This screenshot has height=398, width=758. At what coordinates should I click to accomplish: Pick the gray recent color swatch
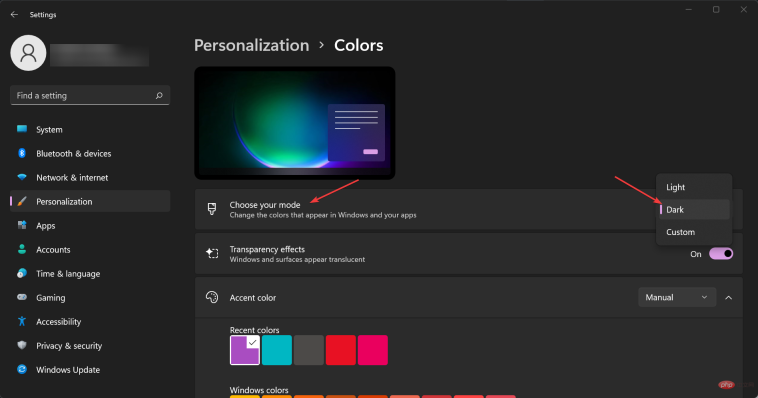click(x=309, y=350)
